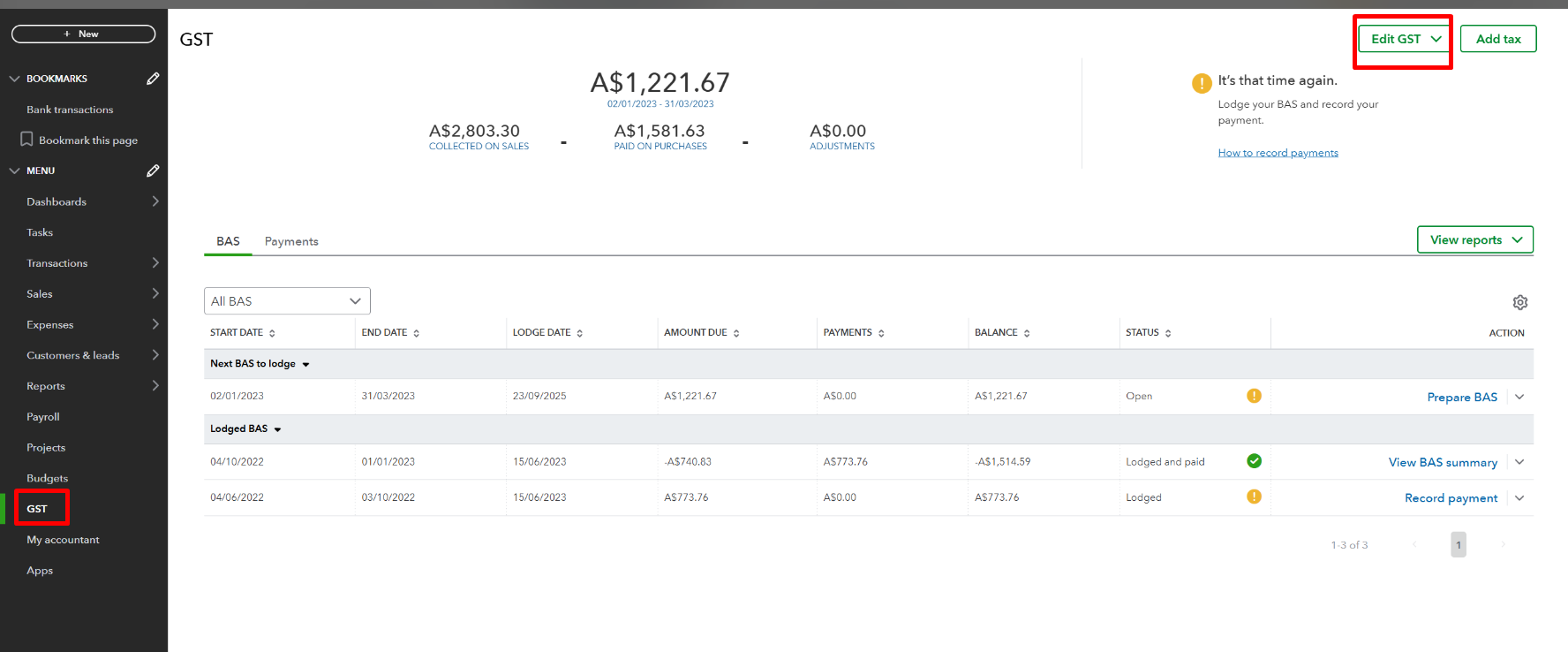Collapse the Next BAS to lodge group
The height and width of the screenshot is (652, 1568).
[x=305, y=364]
